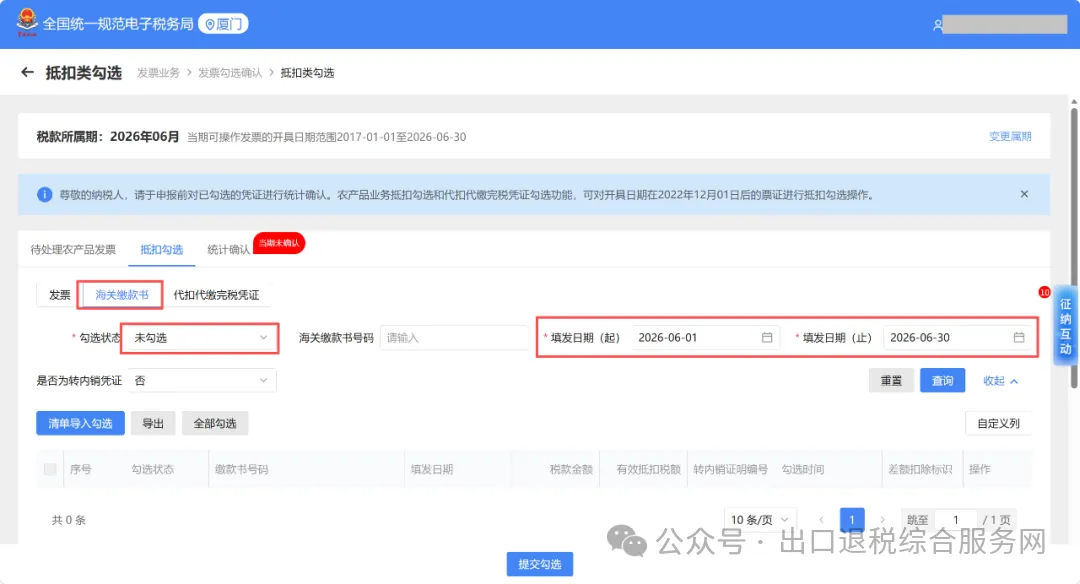Go to previous page arrow
Image resolution: width=1080 pixels, height=584 pixels.
click(x=821, y=520)
